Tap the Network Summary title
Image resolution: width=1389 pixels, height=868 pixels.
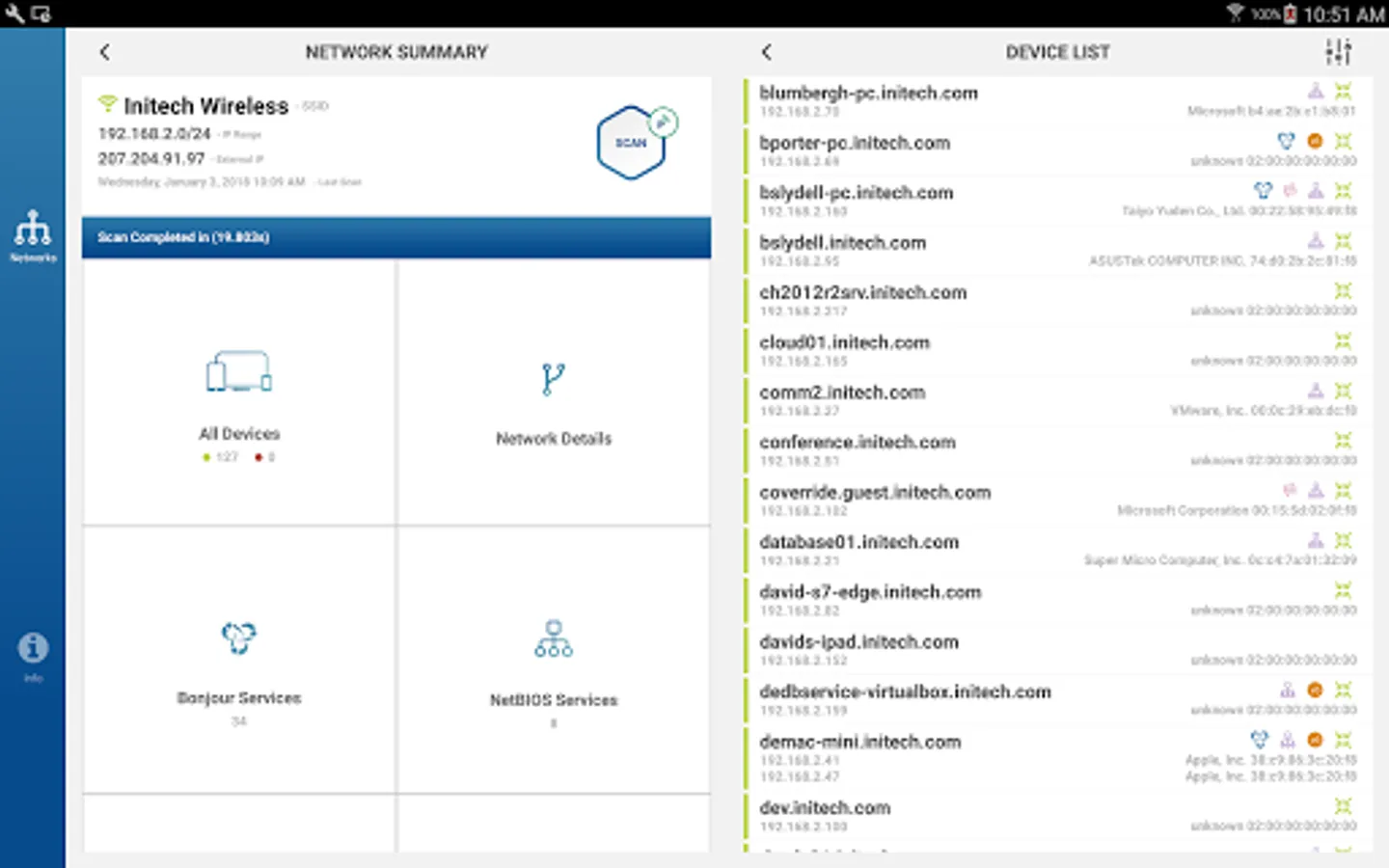(396, 52)
